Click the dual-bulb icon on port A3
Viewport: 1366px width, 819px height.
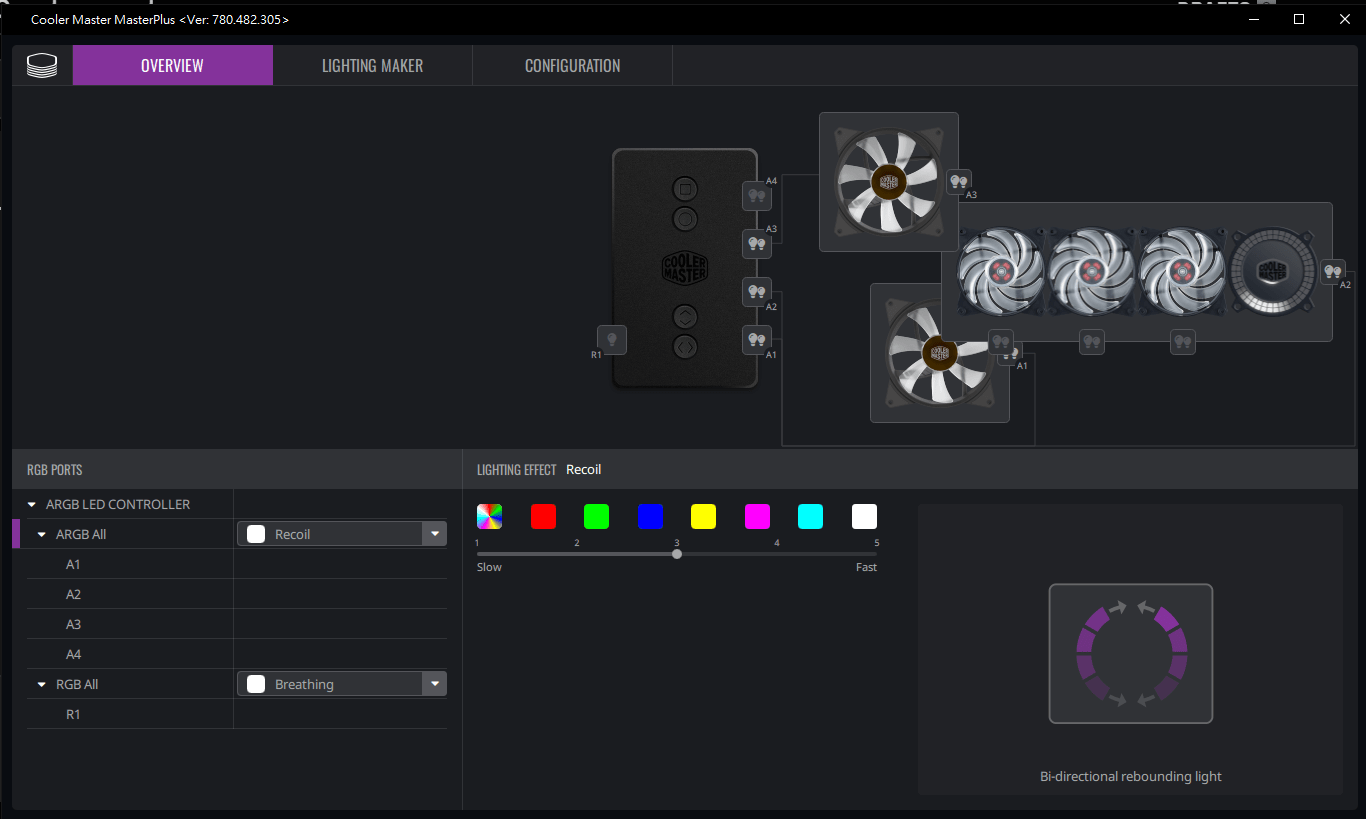coord(757,244)
